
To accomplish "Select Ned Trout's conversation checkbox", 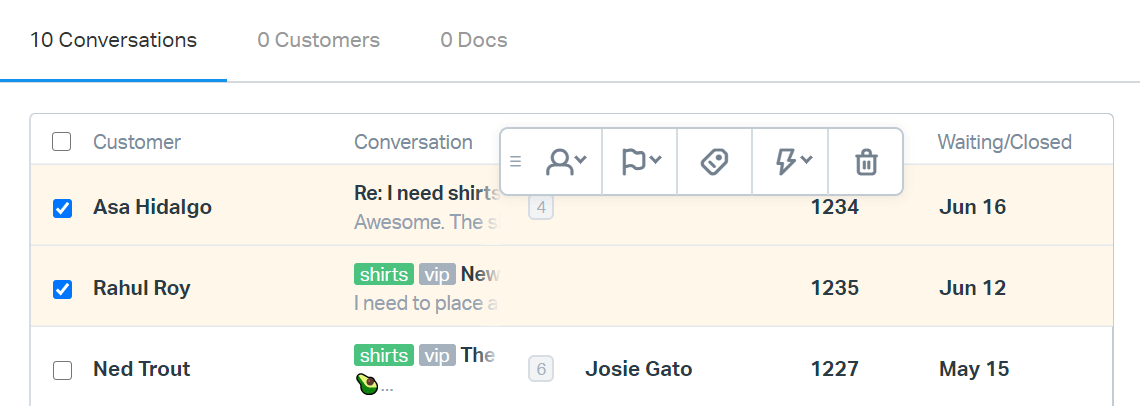I will (62, 370).
